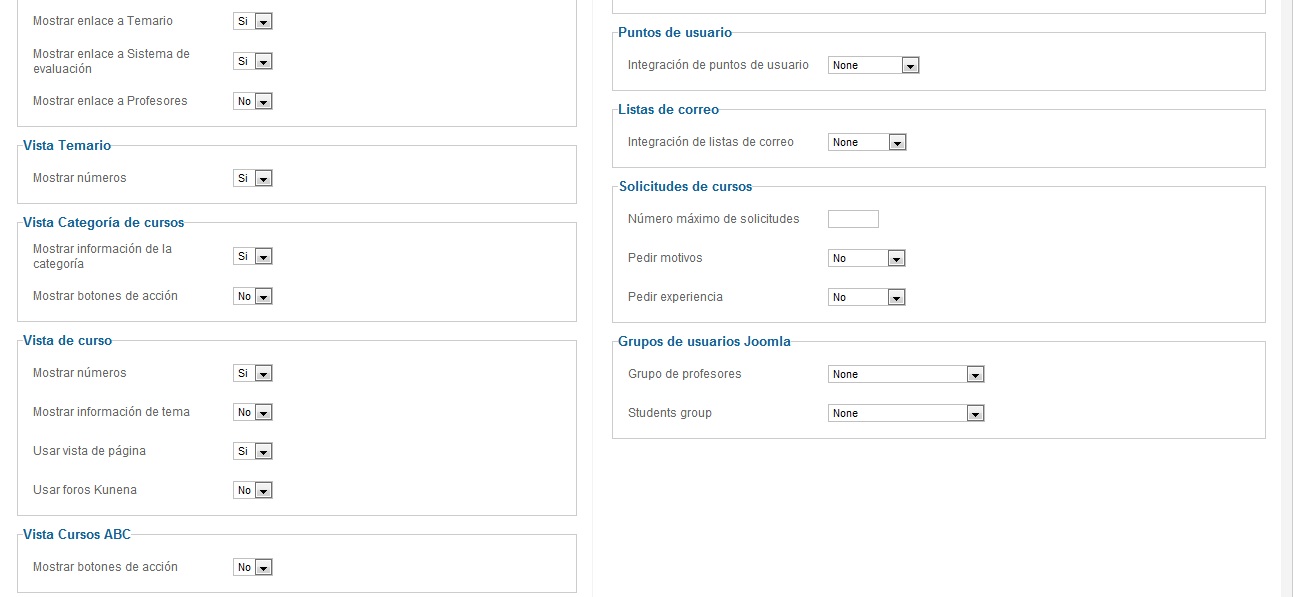Open the Grupo de profesores dropdown
Screen dimensions: 1299x597
pyautogui.click(x=906, y=374)
